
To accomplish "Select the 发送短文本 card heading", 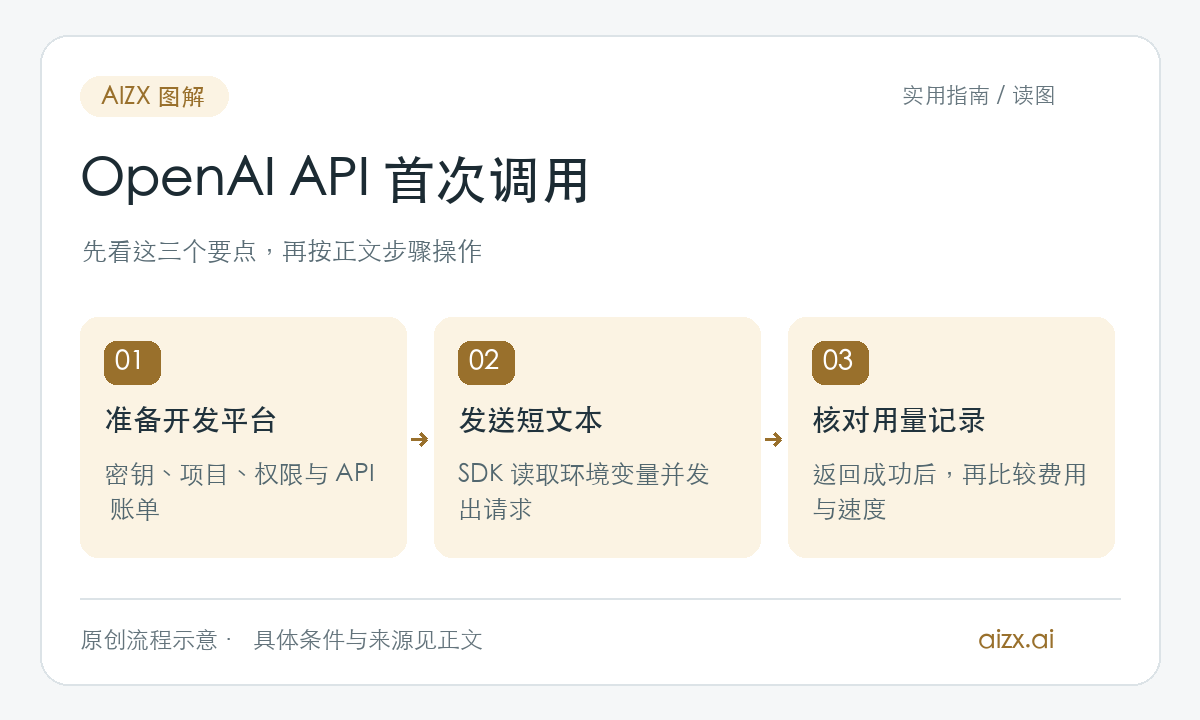I will 530,420.
